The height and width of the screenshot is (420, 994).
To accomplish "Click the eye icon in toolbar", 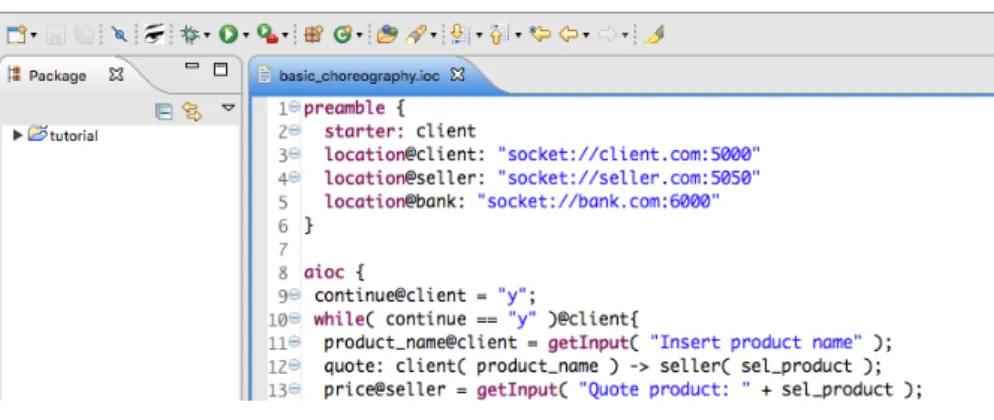I will click(x=153, y=34).
